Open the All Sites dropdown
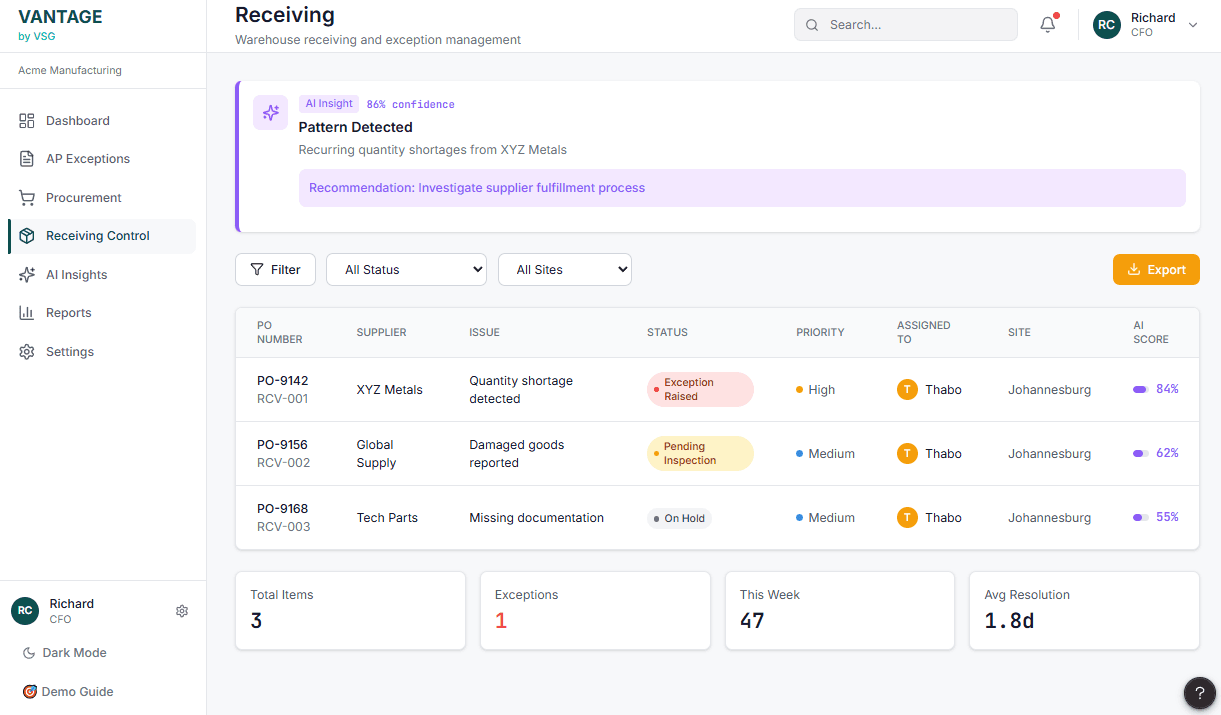Screen dimensions: 1221x715 pos(564,270)
